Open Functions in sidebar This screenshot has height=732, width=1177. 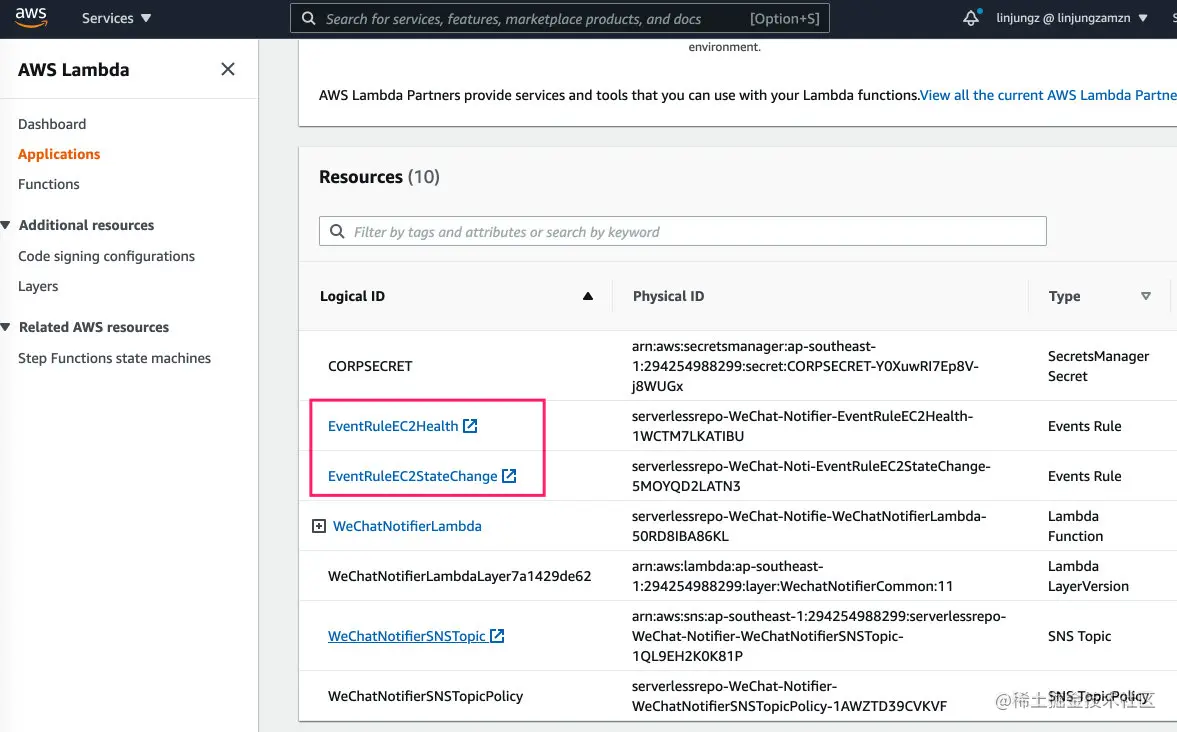click(49, 184)
